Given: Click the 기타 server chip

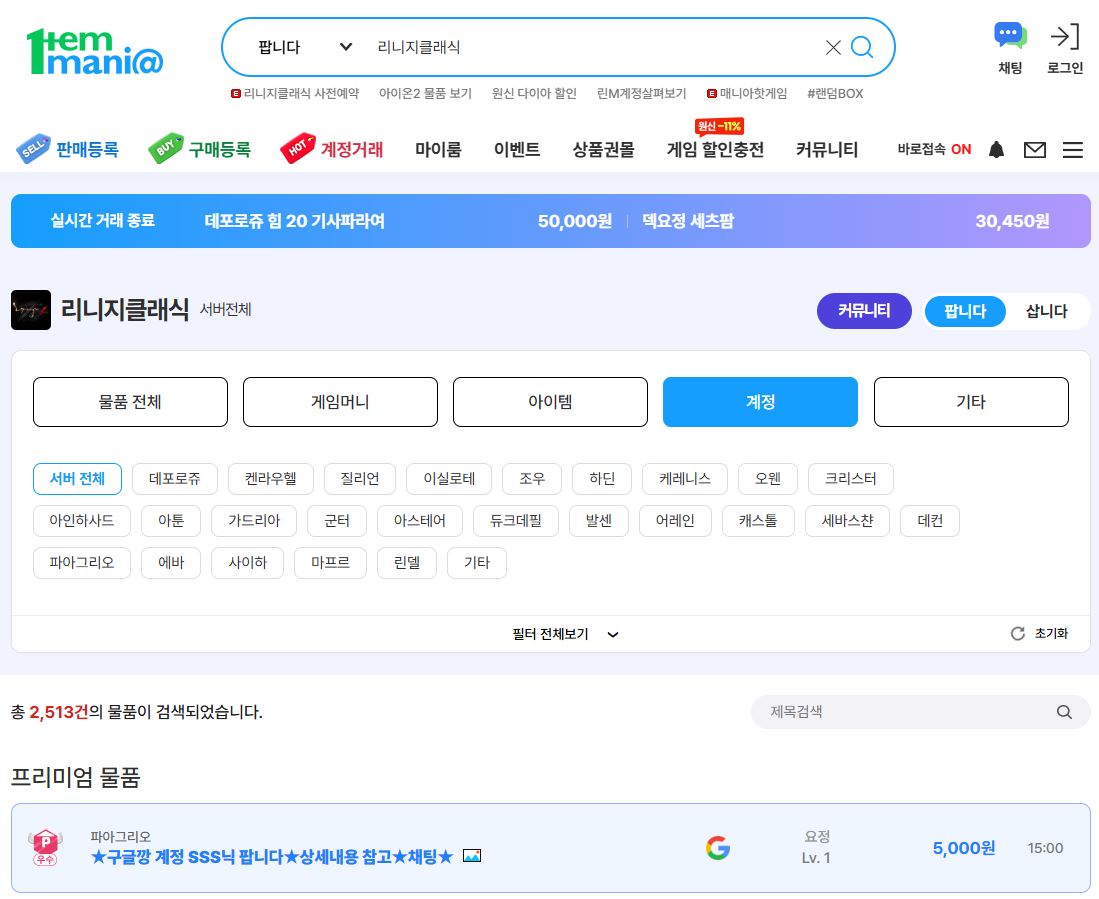Looking at the screenshot, I should pyautogui.click(x=477, y=563).
